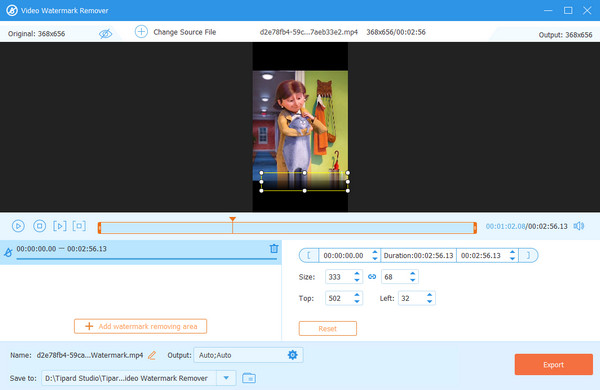Click the right trim handle of timeline

pos(475,228)
